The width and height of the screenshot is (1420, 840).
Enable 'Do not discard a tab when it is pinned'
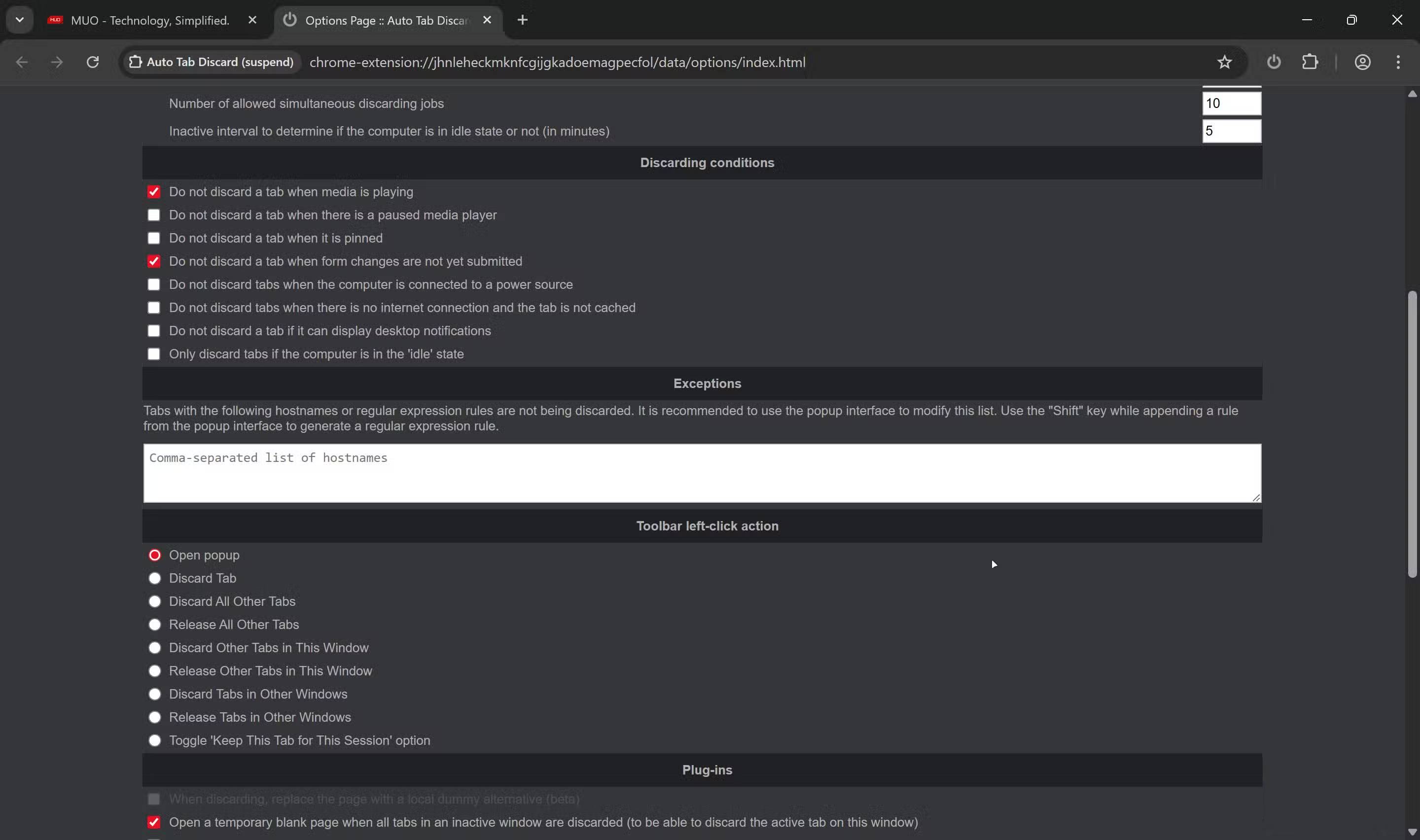(x=154, y=238)
